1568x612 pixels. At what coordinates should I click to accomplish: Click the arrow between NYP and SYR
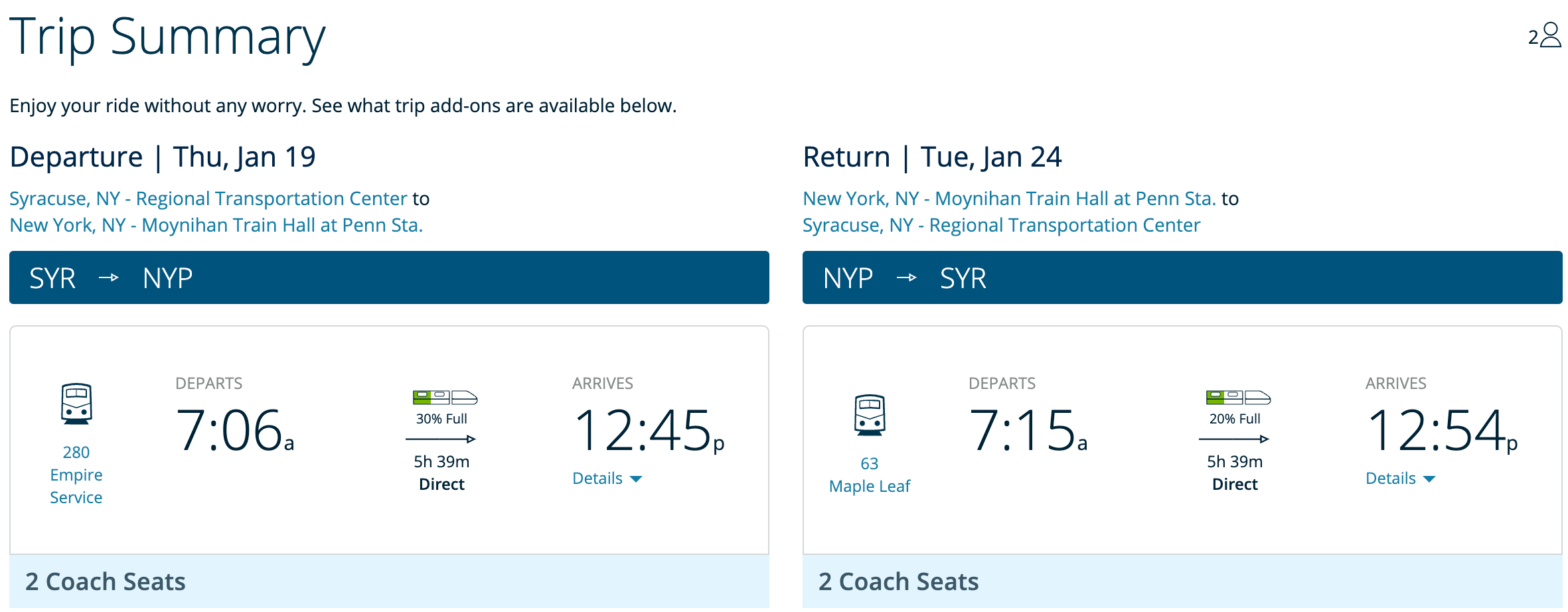[906, 278]
